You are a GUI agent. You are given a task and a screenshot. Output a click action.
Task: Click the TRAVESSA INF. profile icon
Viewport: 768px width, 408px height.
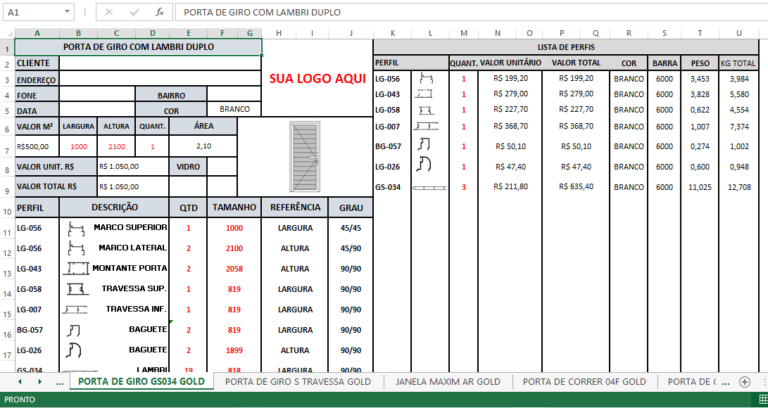pyautogui.click(x=75, y=310)
